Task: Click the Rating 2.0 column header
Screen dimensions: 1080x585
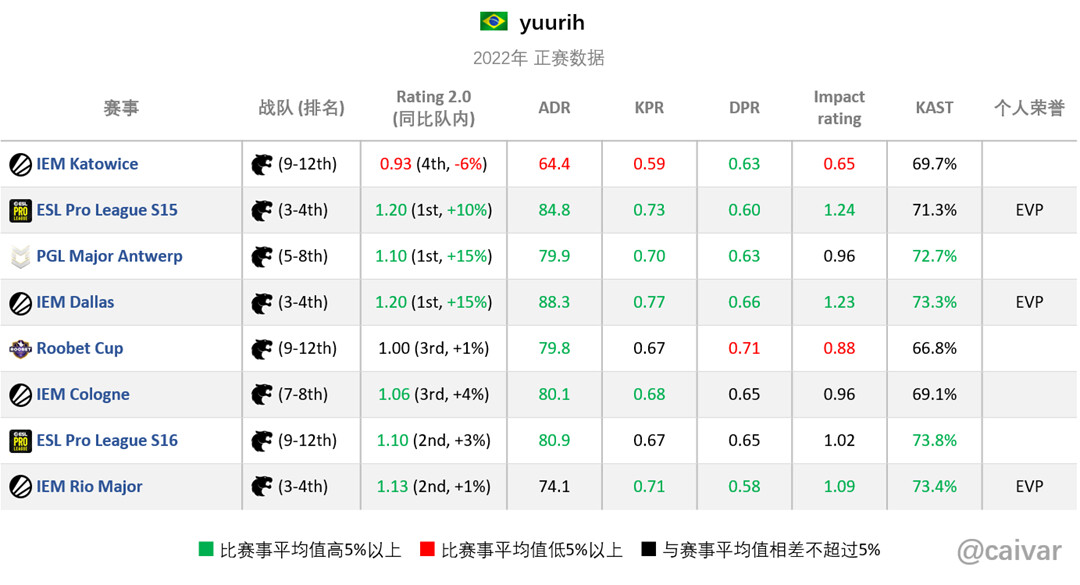Action: tap(434, 107)
